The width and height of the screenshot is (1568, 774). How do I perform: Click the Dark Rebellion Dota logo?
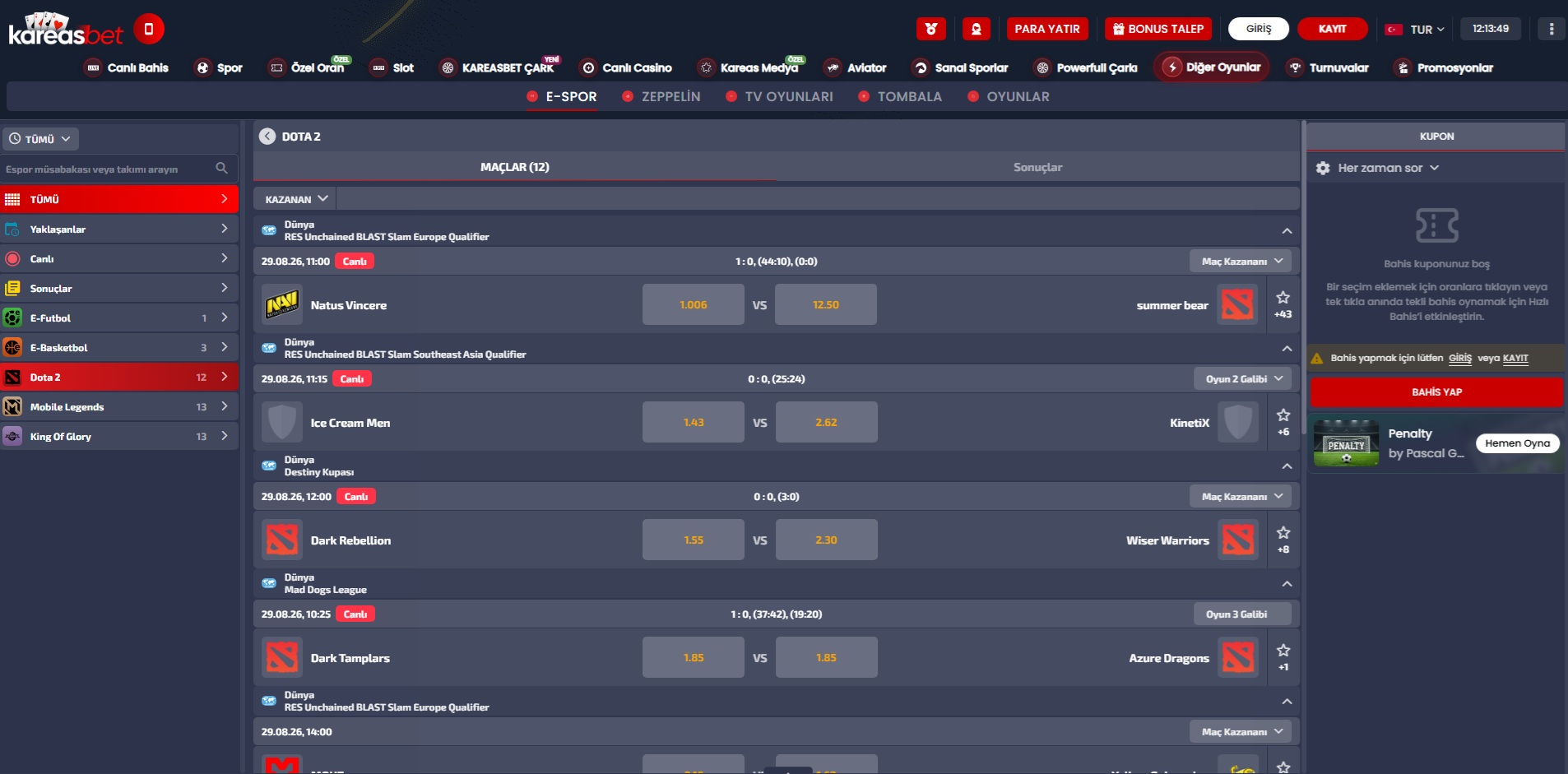(x=282, y=540)
